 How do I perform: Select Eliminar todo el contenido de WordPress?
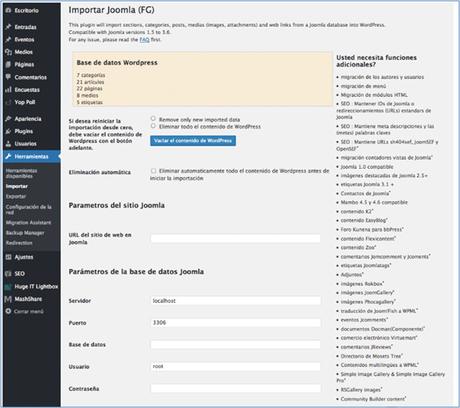click(x=153, y=126)
